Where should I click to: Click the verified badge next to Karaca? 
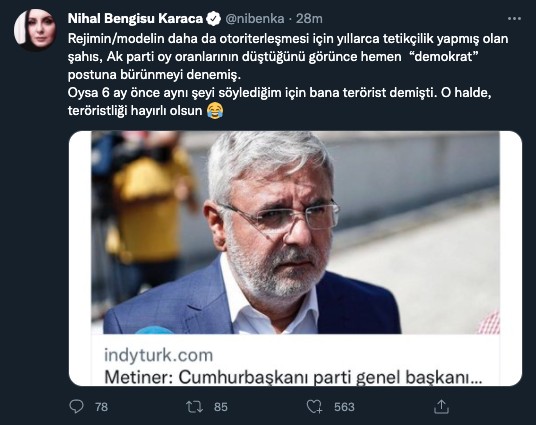click(214, 18)
